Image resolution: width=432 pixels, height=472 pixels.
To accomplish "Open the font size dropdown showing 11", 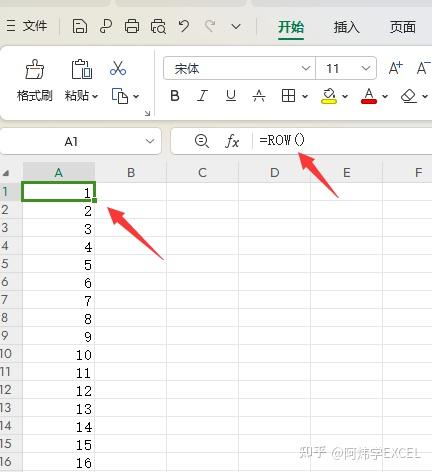I will [346, 68].
